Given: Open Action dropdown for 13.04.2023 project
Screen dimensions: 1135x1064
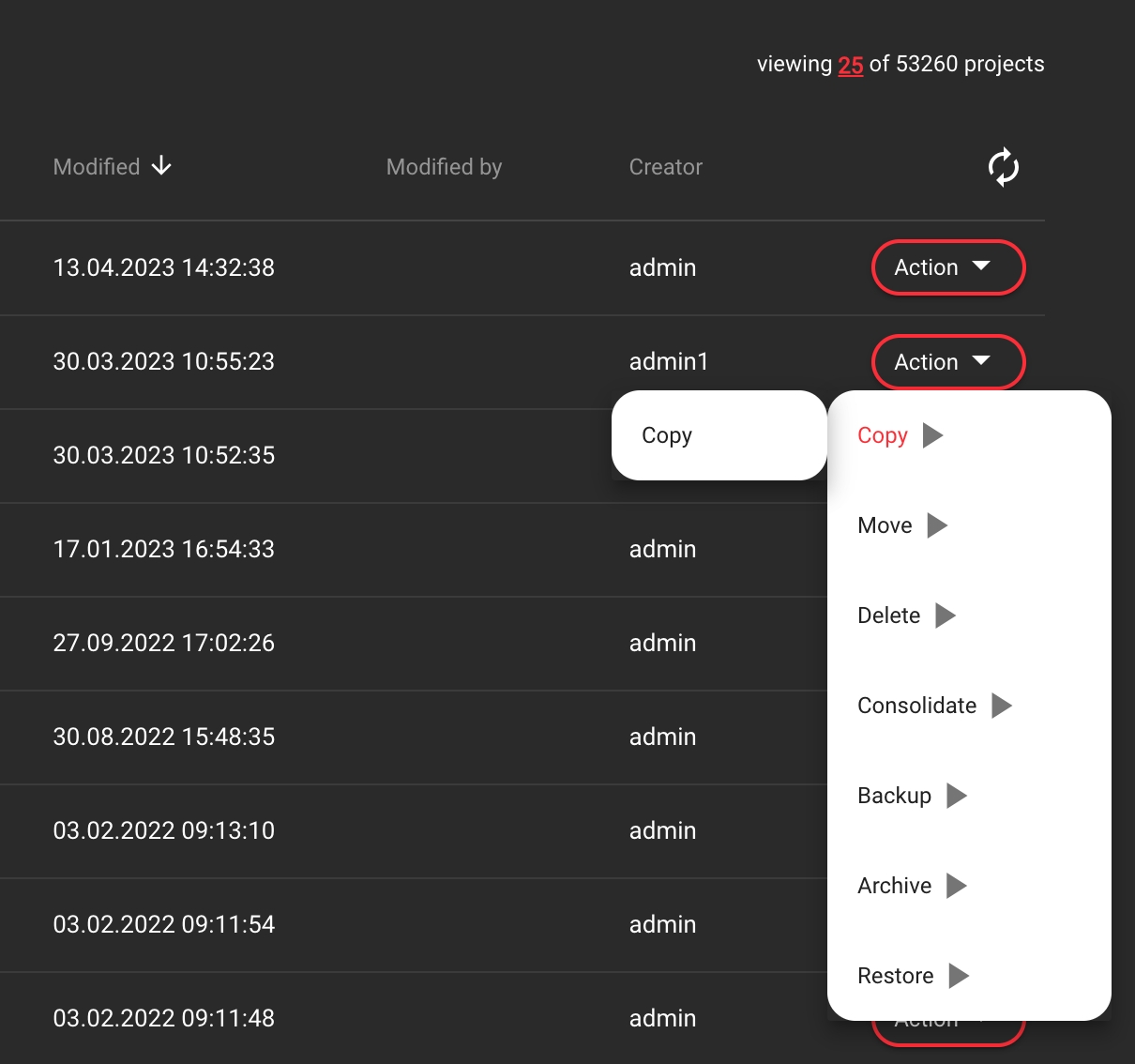Looking at the screenshot, I should pos(948,267).
